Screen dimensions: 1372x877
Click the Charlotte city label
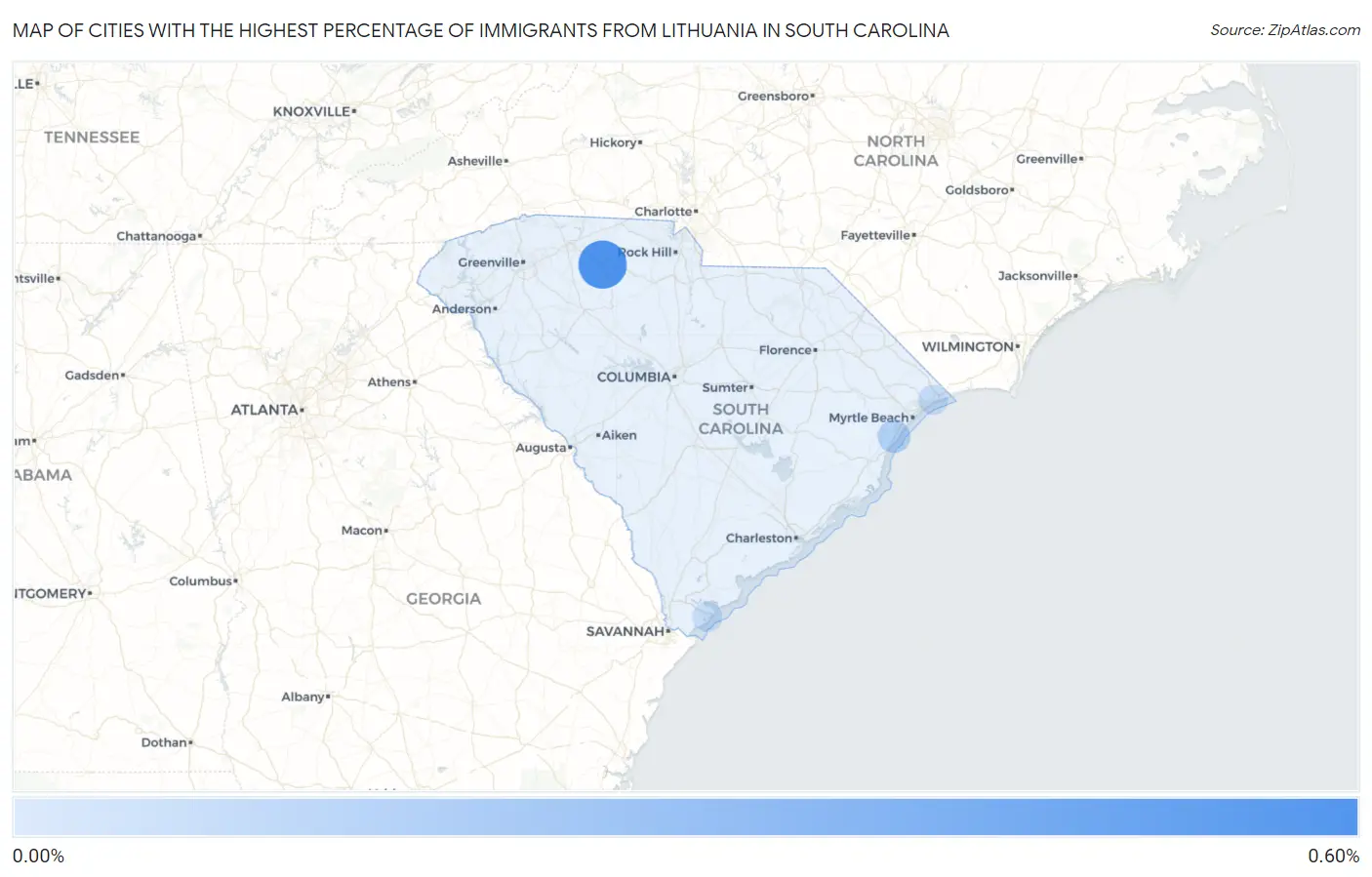(664, 212)
